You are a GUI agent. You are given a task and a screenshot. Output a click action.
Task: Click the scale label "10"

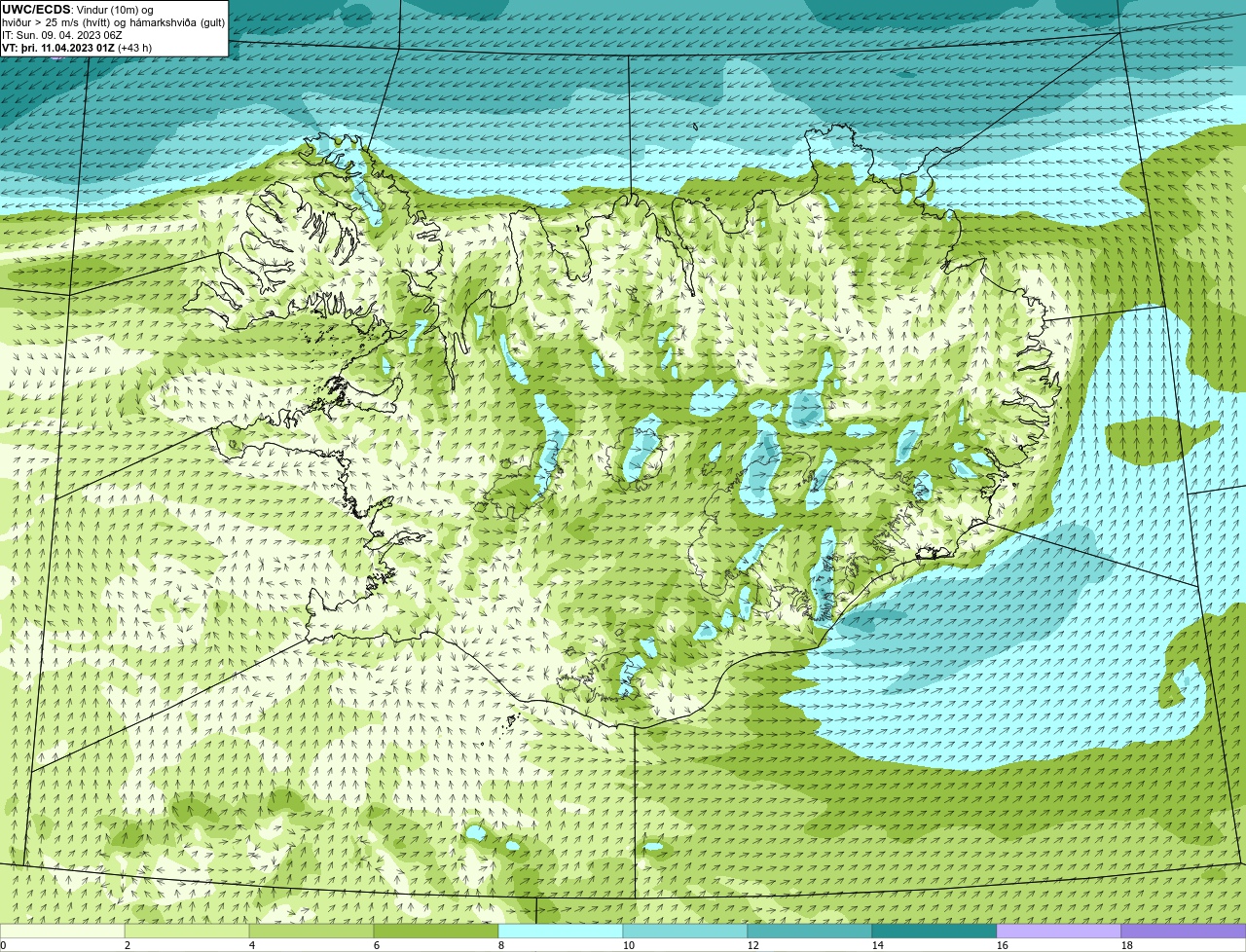pos(629,945)
